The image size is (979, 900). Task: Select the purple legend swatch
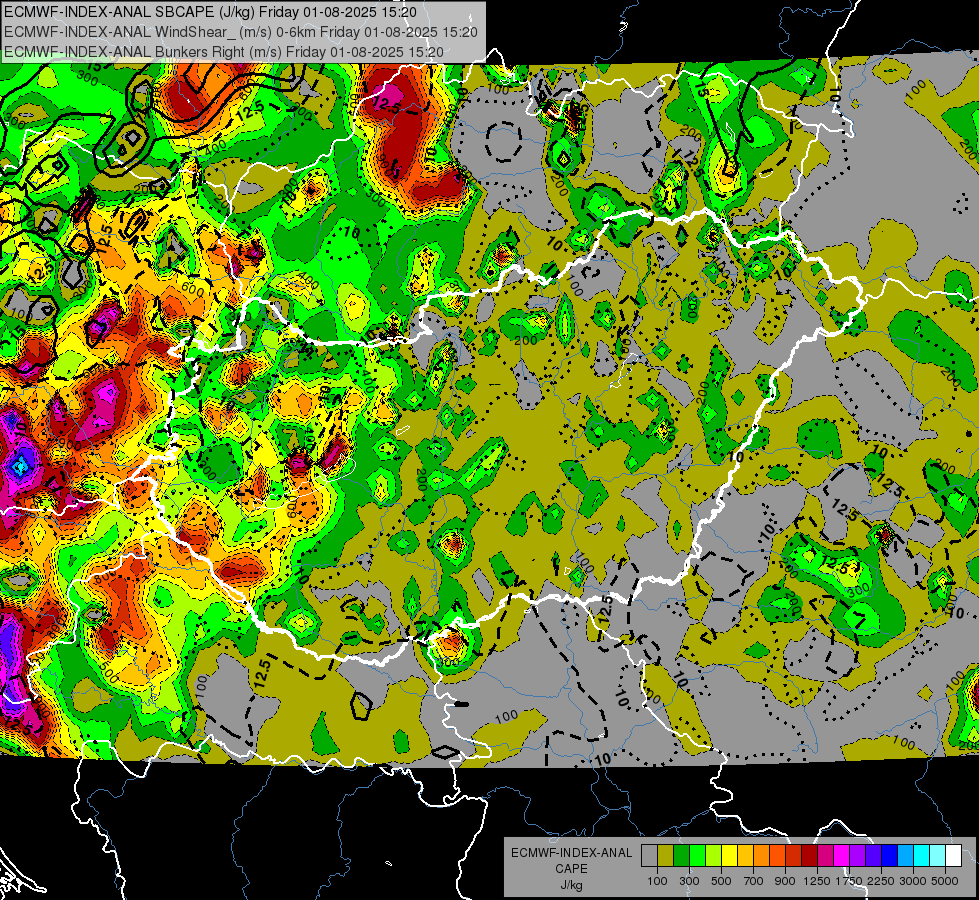pyautogui.click(x=857, y=856)
